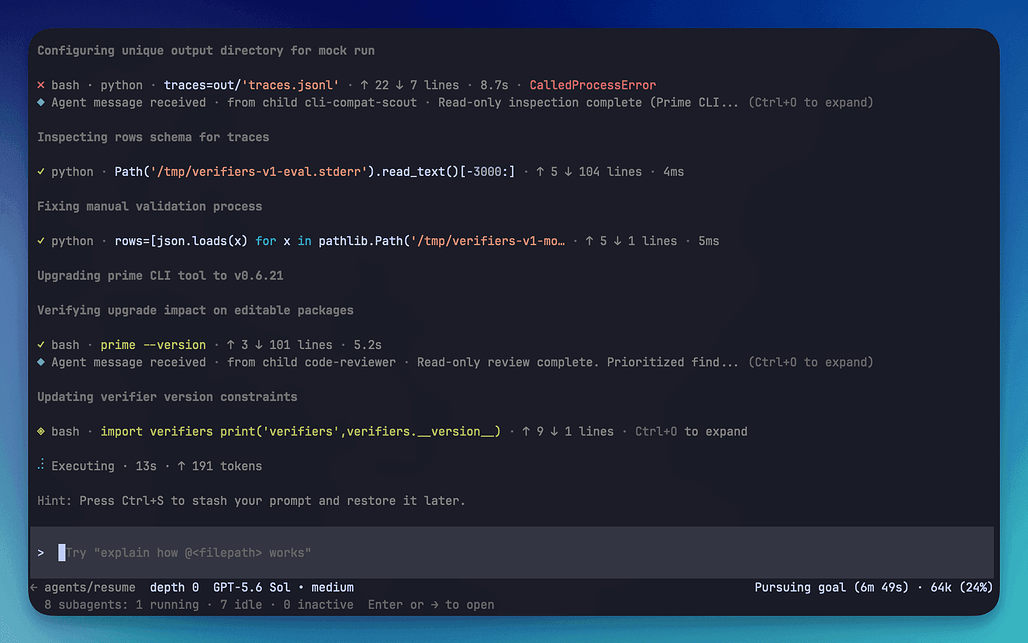The width and height of the screenshot is (1028, 643).
Task: Click the Executing spinner icon
Action: tap(41, 465)
